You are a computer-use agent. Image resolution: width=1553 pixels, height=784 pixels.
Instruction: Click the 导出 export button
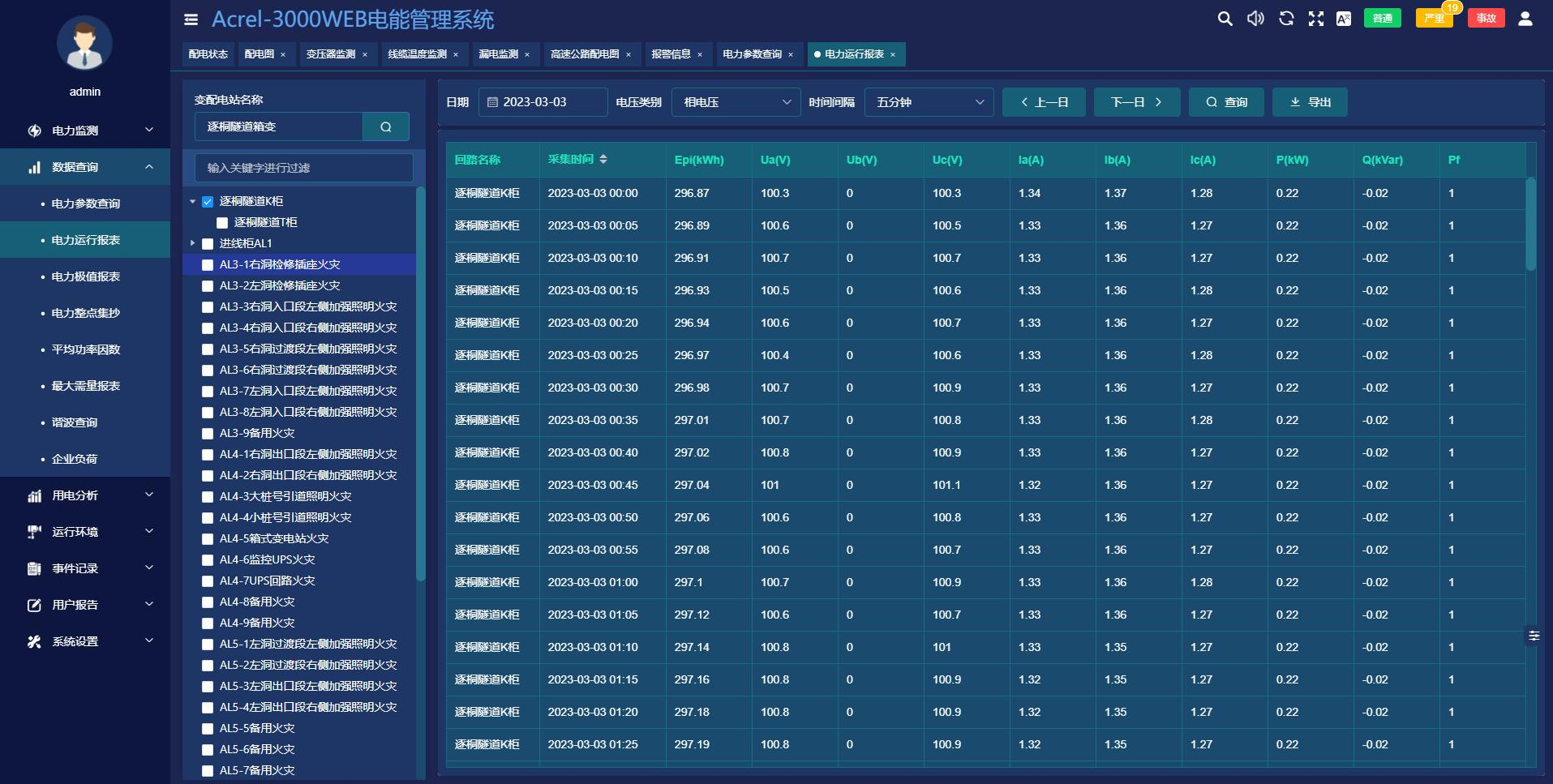(x=1310, y=102)
